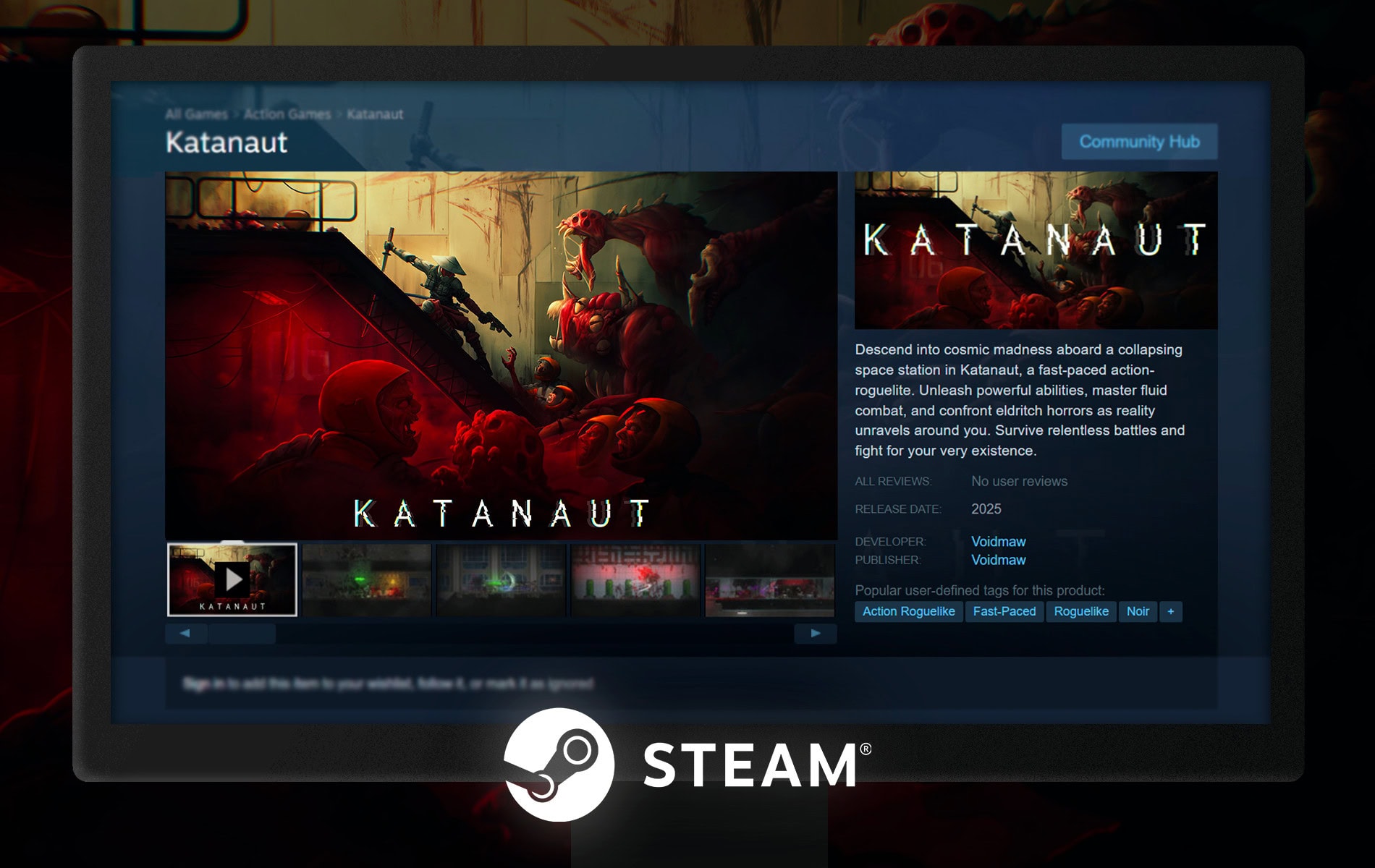
Task: Select the Noir tag
Action: [x=1138, y=612]
